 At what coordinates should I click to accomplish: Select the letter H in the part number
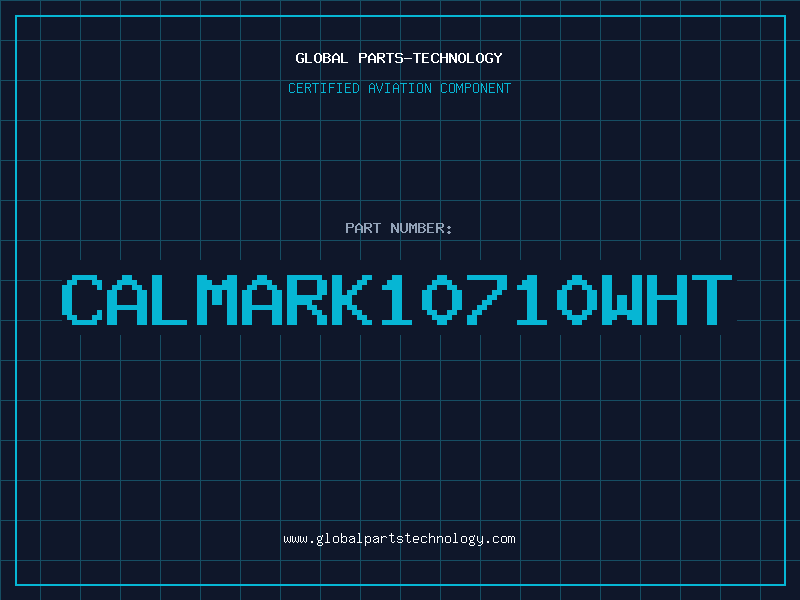[x=666, y=300]
